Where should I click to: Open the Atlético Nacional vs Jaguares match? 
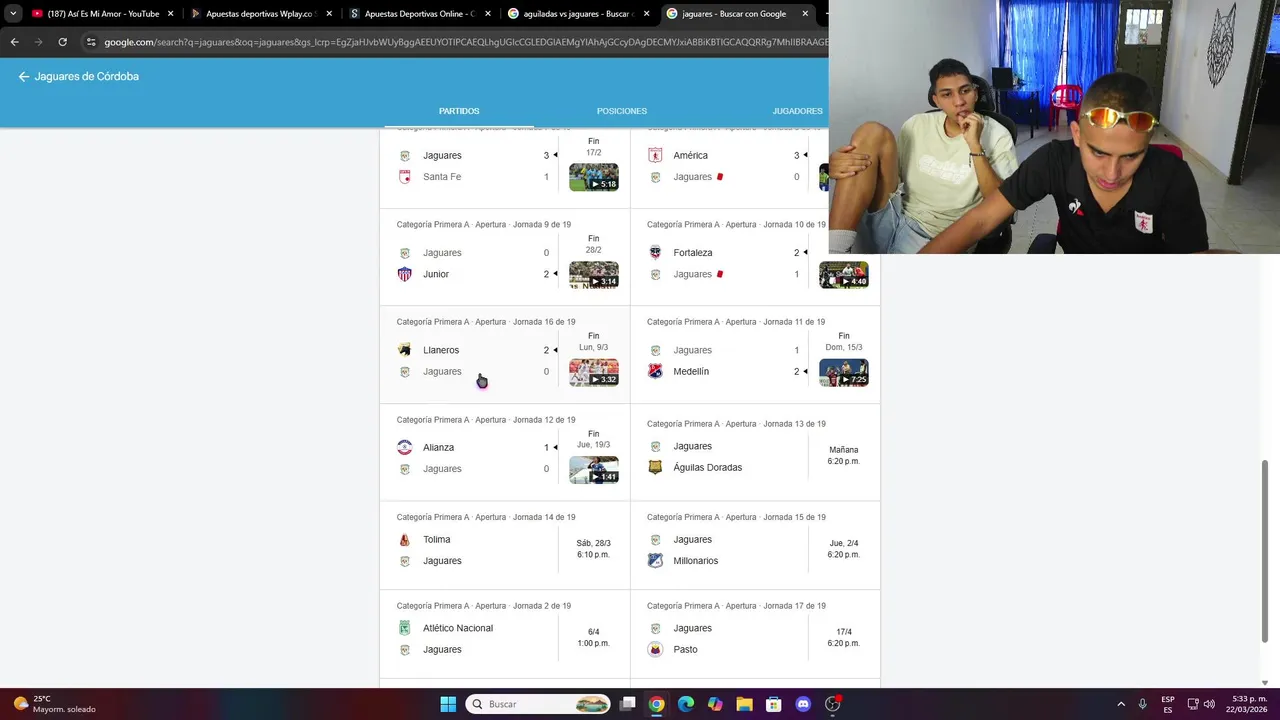505,634
